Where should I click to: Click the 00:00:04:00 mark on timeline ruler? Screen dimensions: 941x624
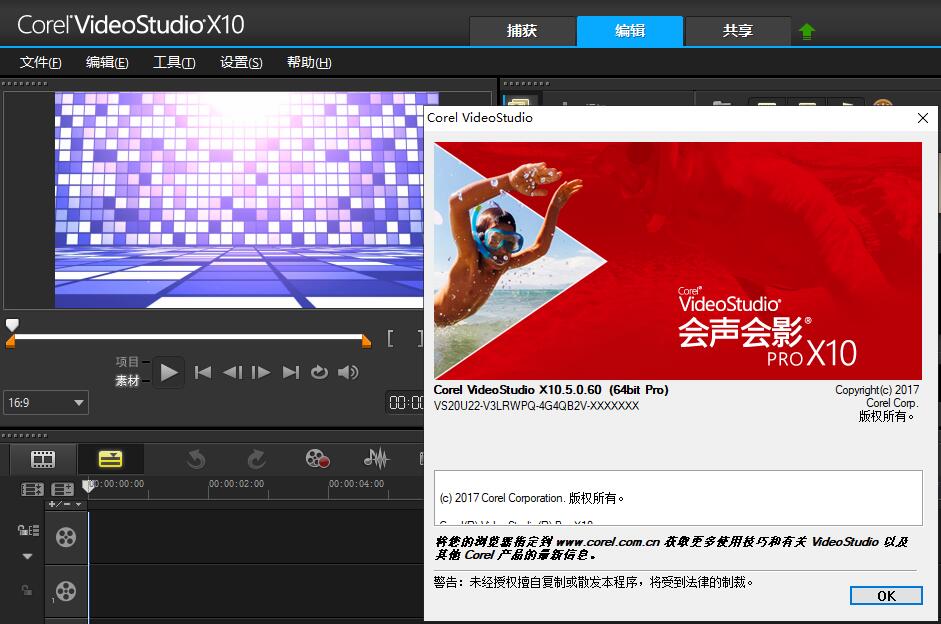(x=356, y=484)
